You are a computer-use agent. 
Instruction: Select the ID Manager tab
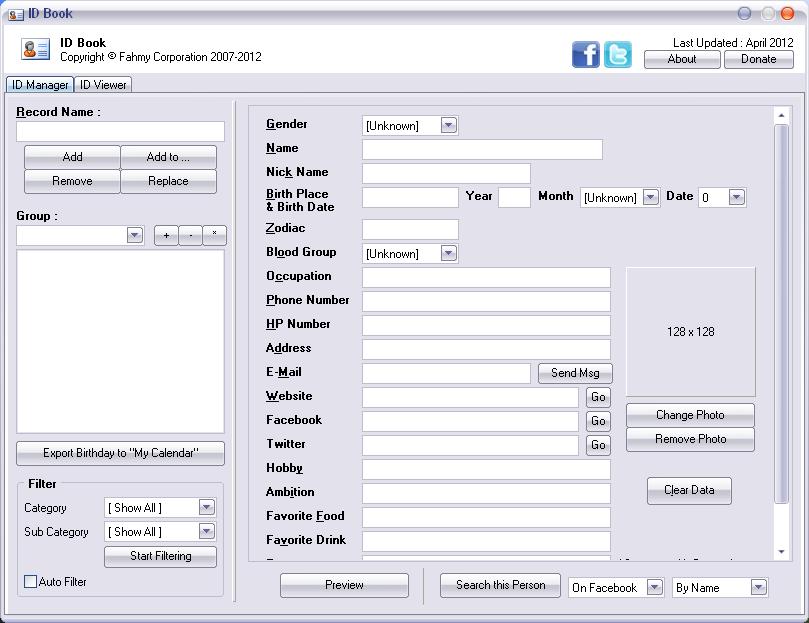[40, 85]
